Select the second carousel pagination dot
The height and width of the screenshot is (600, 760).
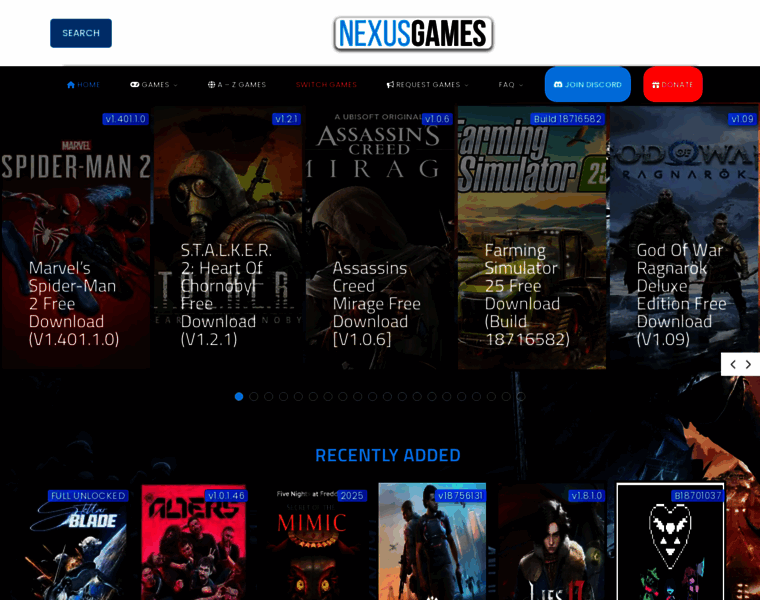253,396
